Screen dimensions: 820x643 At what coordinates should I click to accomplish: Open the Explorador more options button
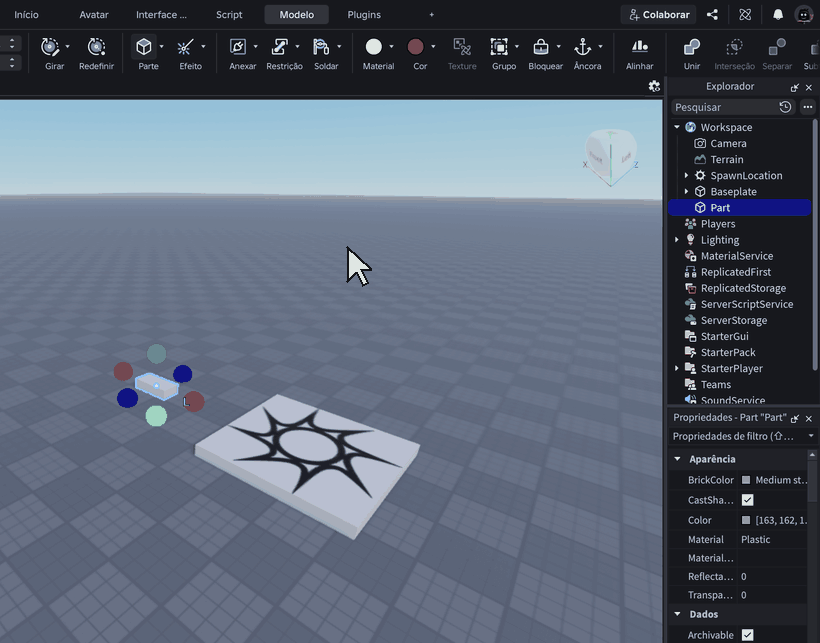coord(808,107)
